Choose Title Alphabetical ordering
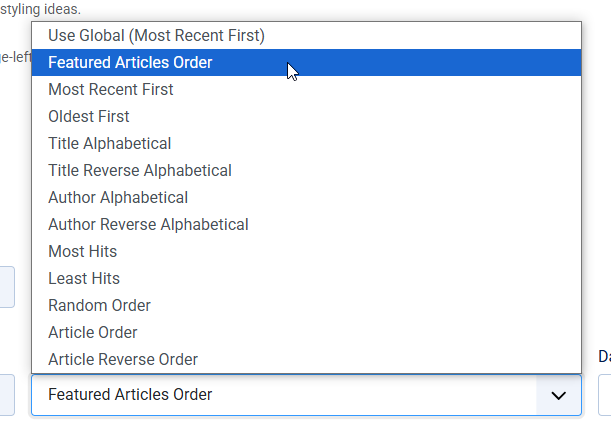This screenshot has width=611, height=440. click(109, 143)
